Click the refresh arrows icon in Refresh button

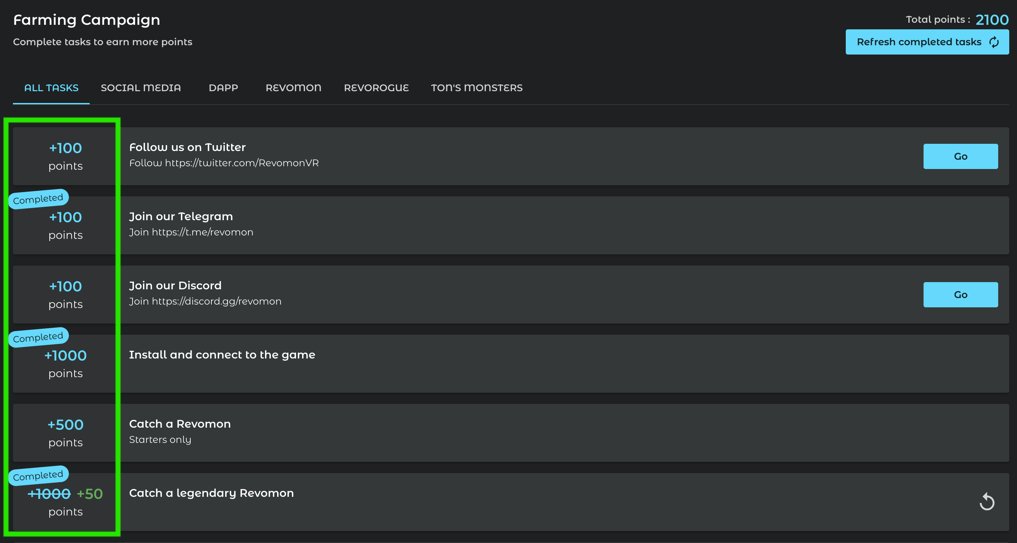click(x=994, y=42)
